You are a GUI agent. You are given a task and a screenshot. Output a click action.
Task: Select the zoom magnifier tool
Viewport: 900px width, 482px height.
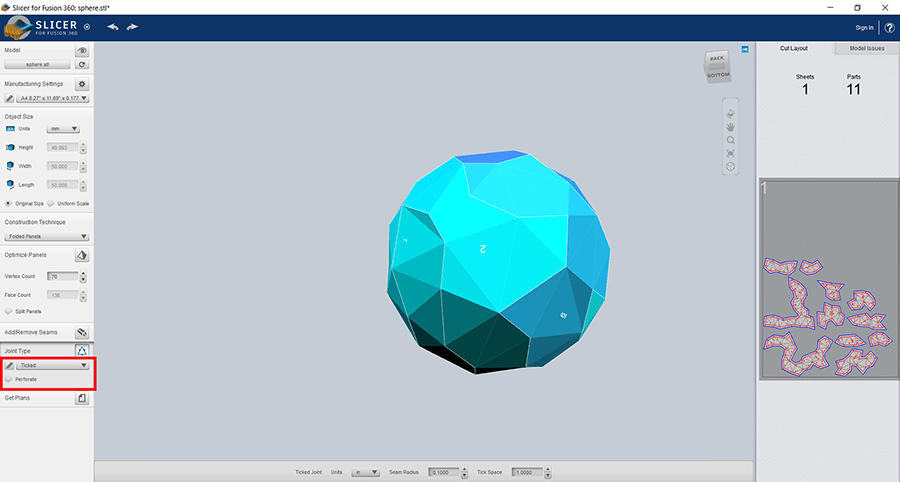(731, 140)
